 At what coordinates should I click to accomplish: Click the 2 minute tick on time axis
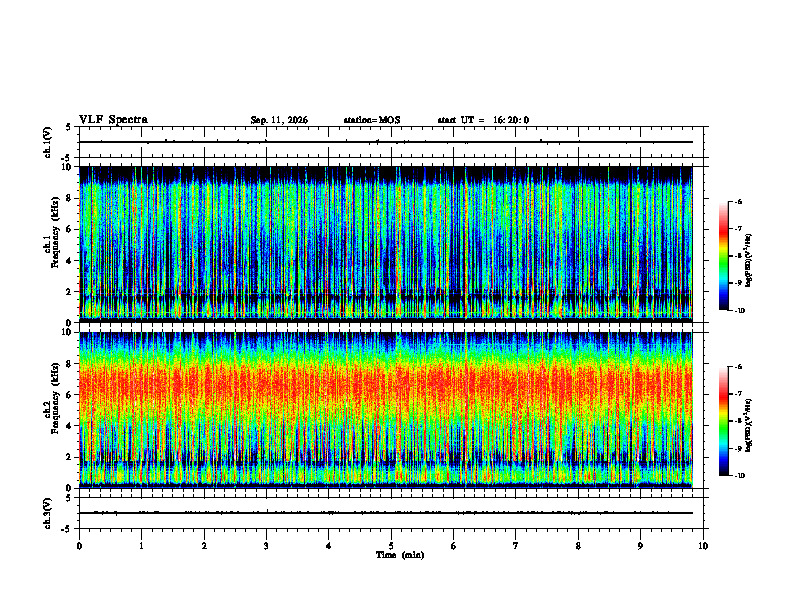pos(204,546)
